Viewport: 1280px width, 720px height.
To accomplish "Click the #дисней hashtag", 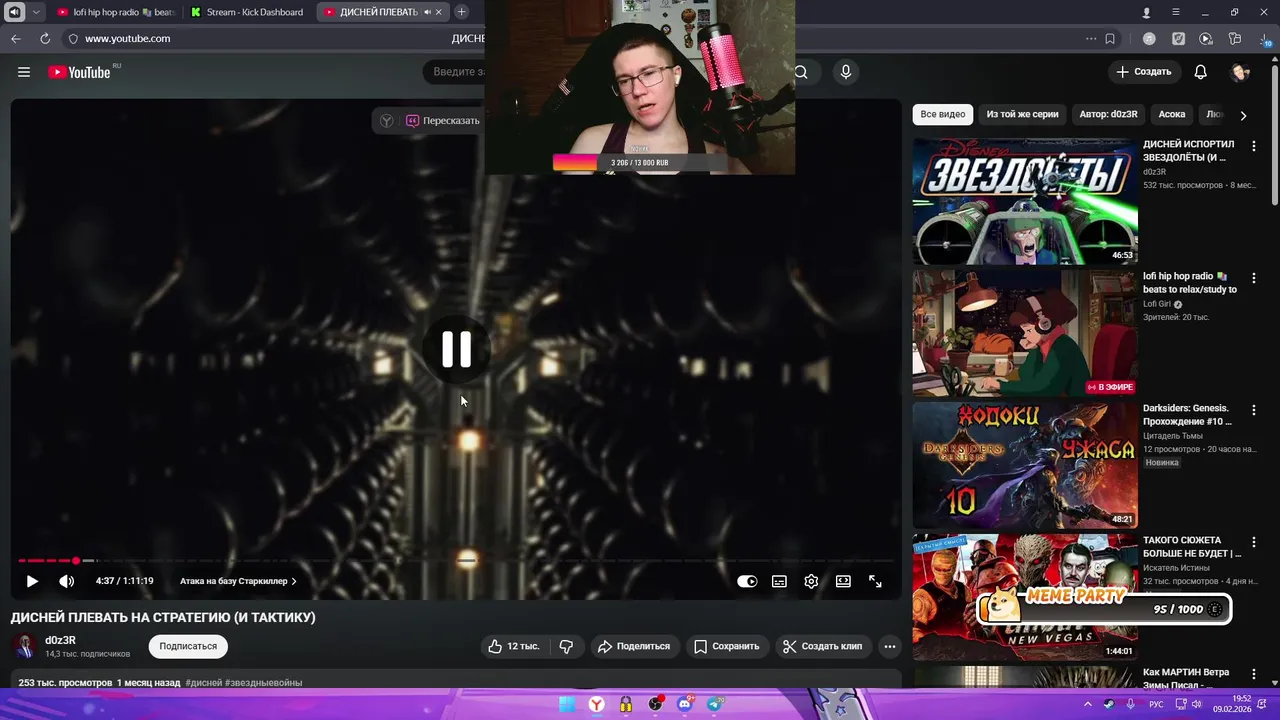I will click(204, 683).
